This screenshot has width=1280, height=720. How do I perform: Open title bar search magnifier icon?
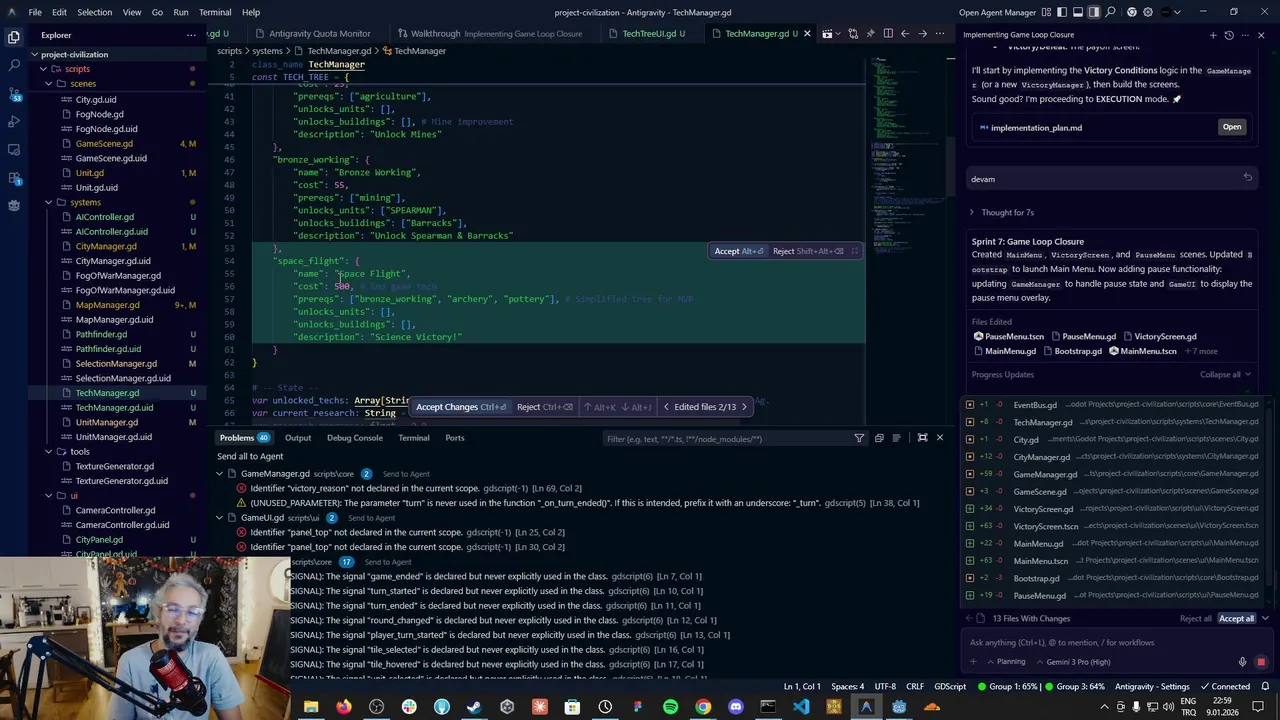tap(1111, 12)
